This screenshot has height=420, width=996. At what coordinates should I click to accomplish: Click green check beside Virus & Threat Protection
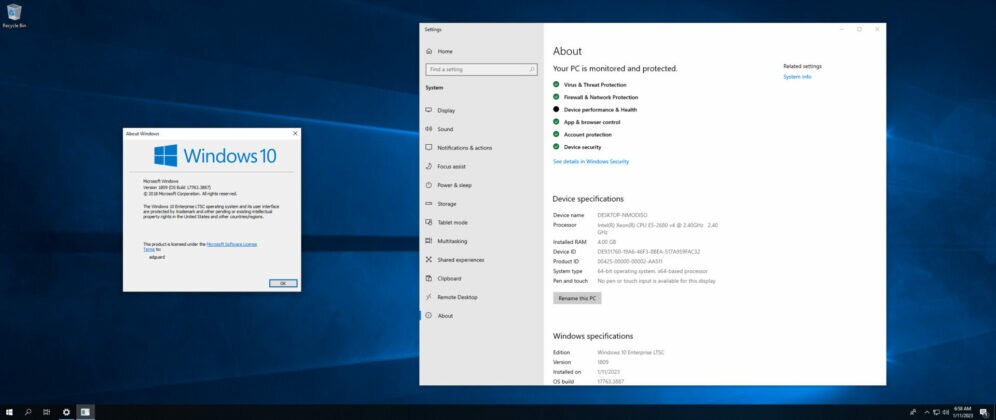click(x=556, y=85)
